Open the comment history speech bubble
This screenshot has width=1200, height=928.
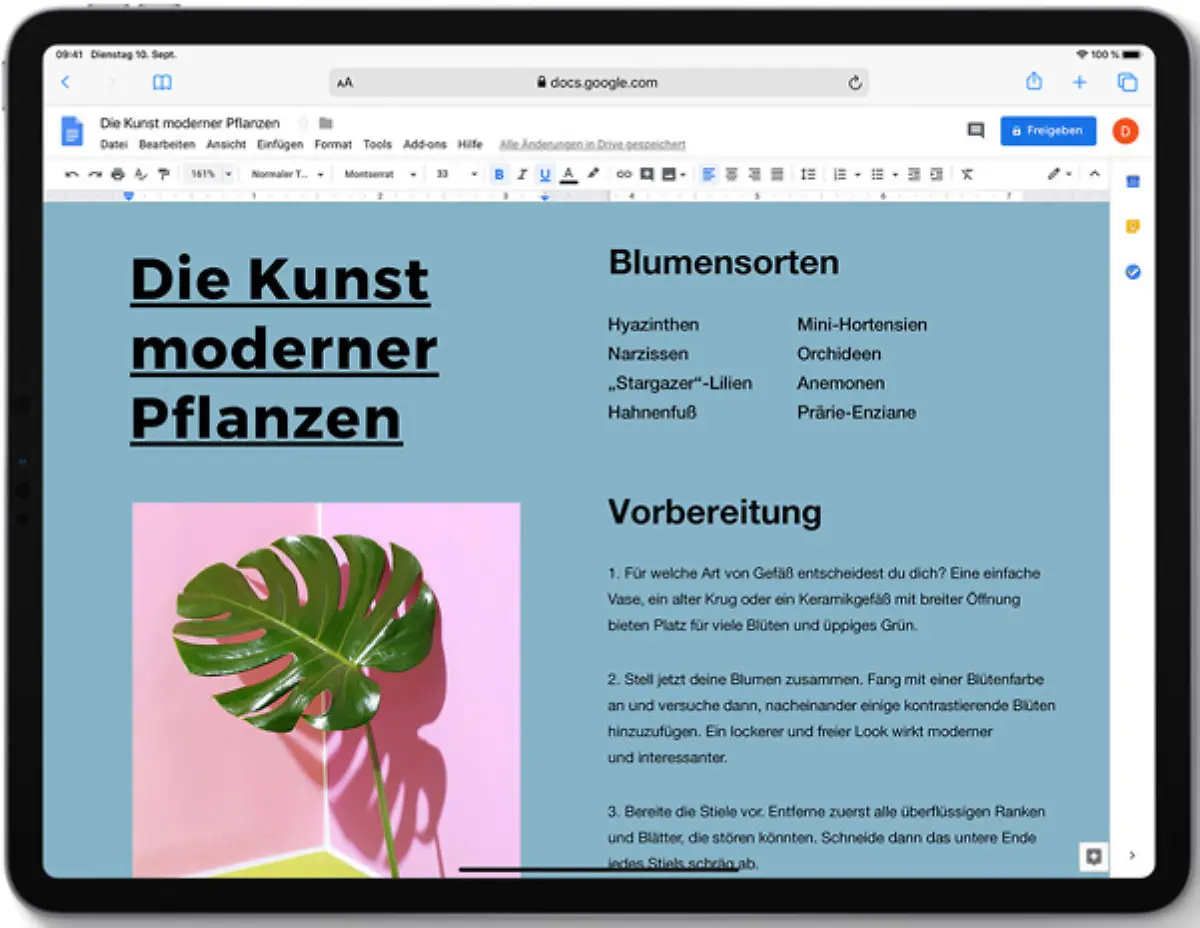click(x=975, y=131)
